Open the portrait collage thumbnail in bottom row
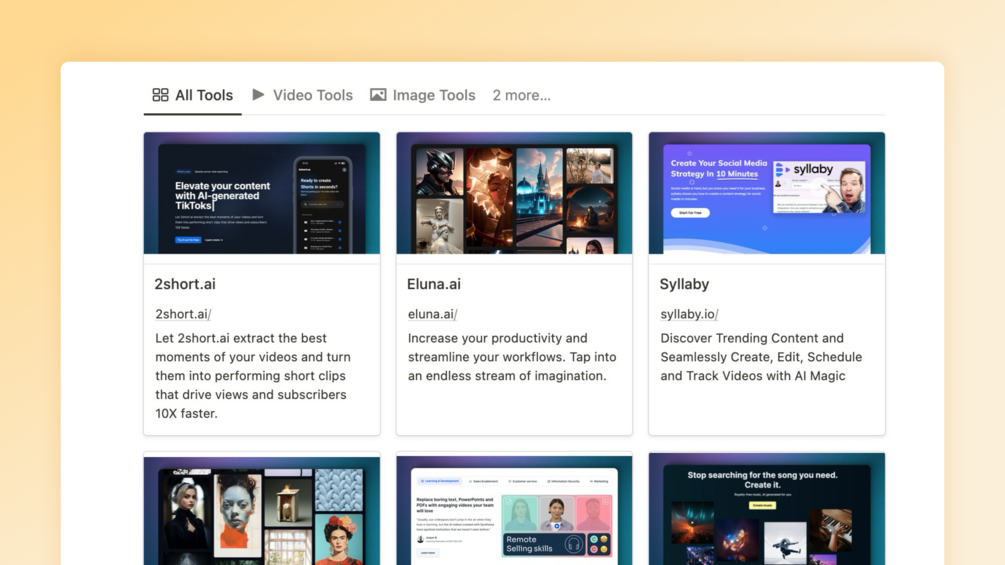Screen dimensions: 1005x565 pyautogui.click(x=262, y=510)
